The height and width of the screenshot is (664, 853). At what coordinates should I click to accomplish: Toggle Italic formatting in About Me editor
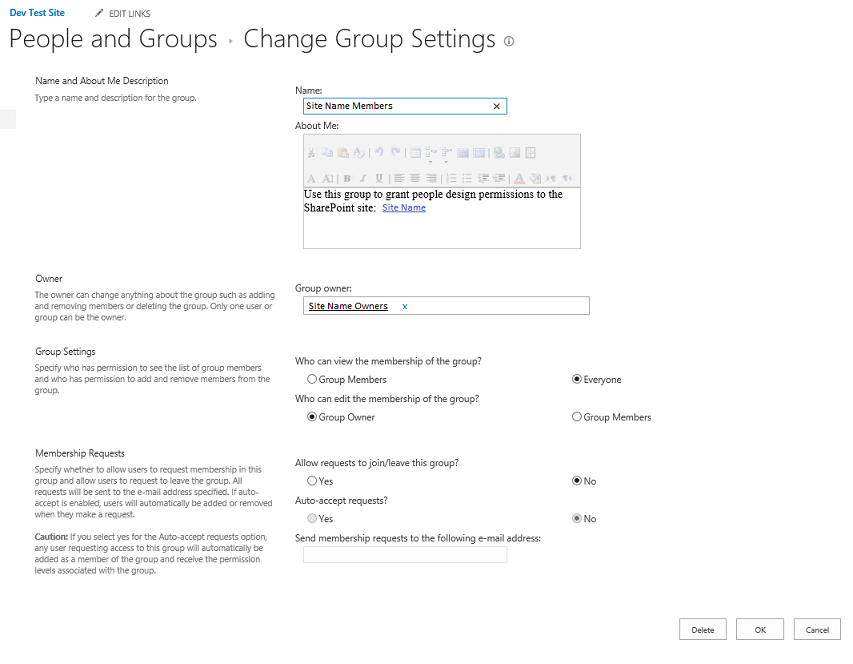363,178
